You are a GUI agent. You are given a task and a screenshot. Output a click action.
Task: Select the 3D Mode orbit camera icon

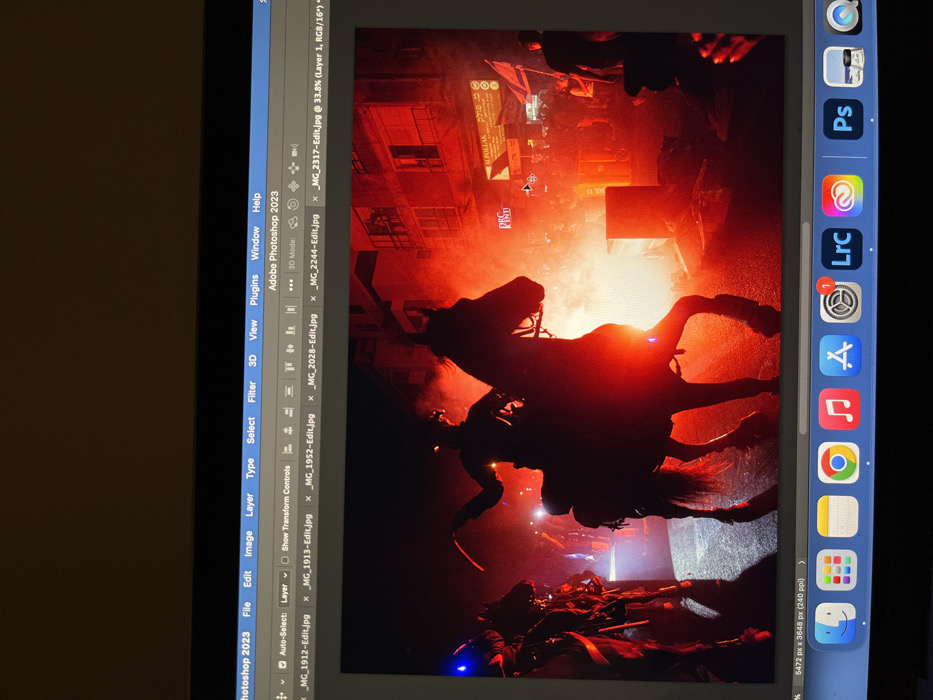[x=292, y=223]
